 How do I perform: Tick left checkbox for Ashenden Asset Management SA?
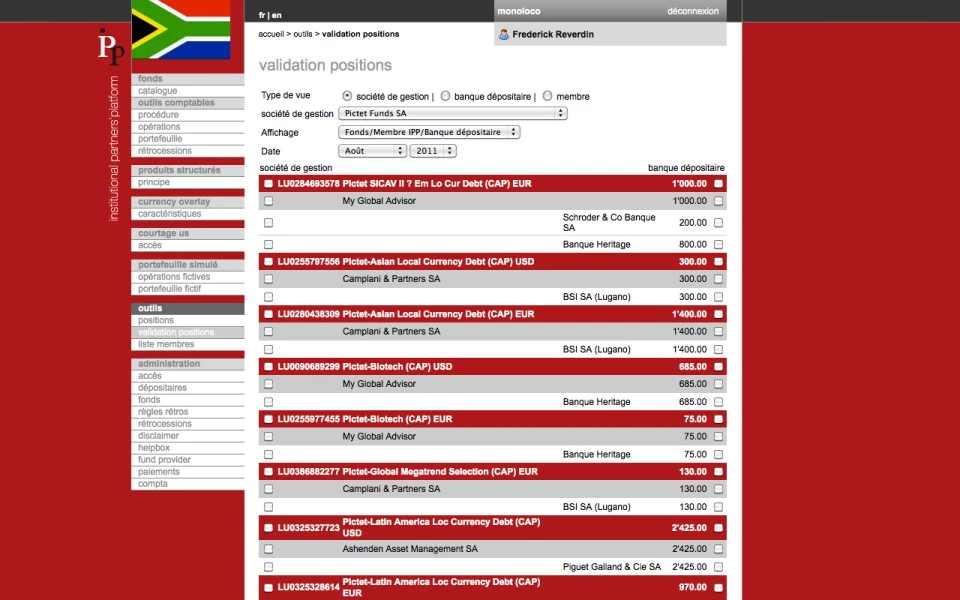click(268, 549)
